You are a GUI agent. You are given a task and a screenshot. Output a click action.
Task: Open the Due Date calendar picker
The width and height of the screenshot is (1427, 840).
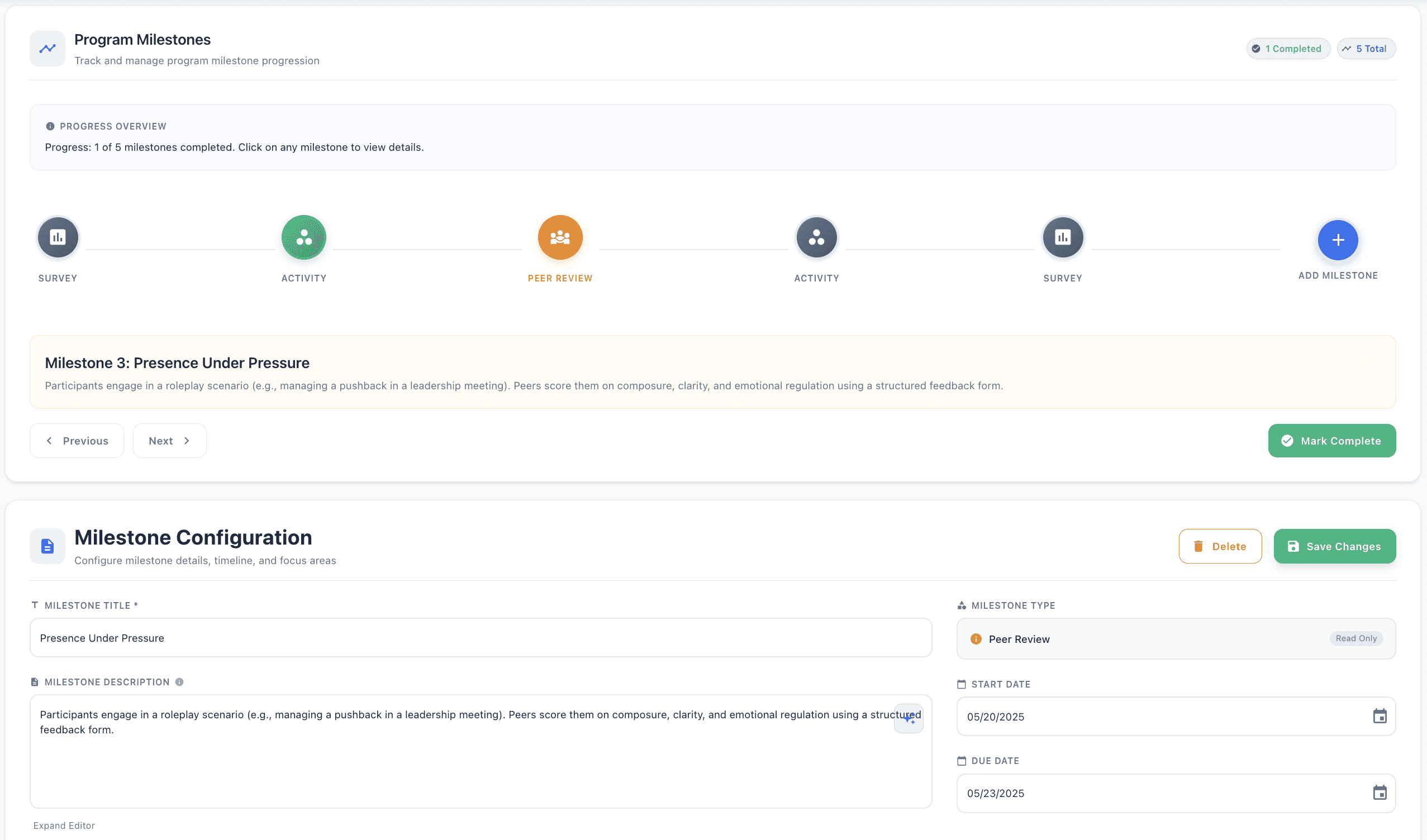click(x=1380, y=793)
